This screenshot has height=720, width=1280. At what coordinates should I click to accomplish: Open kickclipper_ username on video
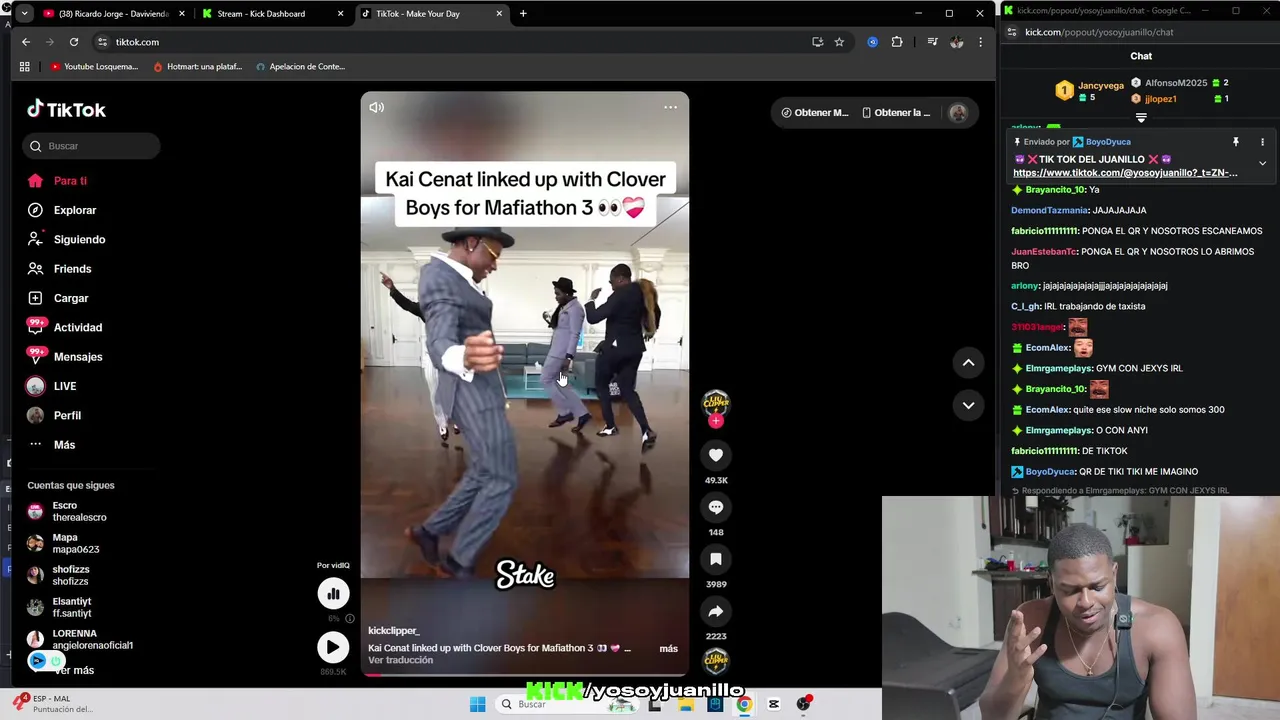coord(394,631)
